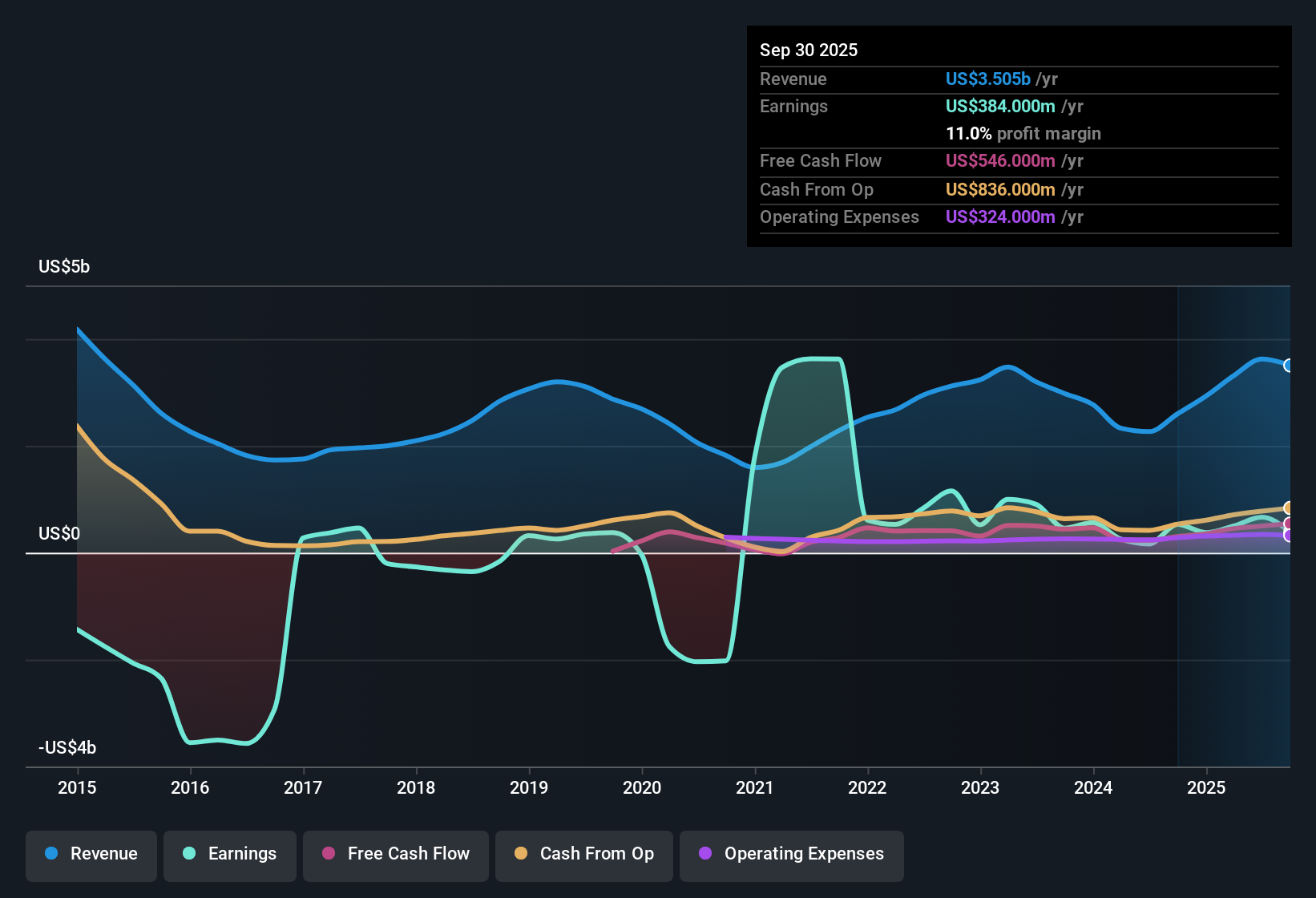The width and height of the screenshot is (1316, 898).
Task: Click the pink Free Cash Flow legend dot
Action: (x=328, y=854)
